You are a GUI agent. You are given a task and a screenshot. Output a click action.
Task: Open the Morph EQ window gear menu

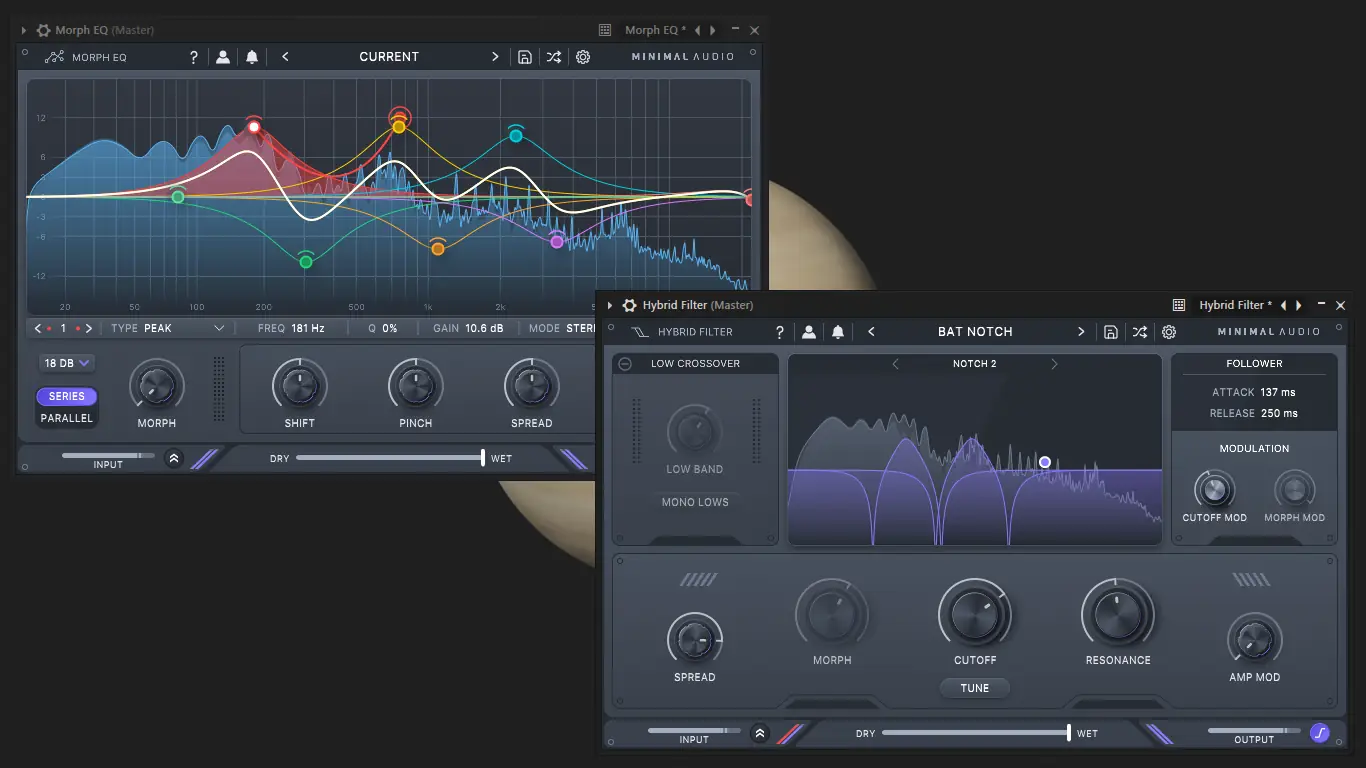pos(43,30)
